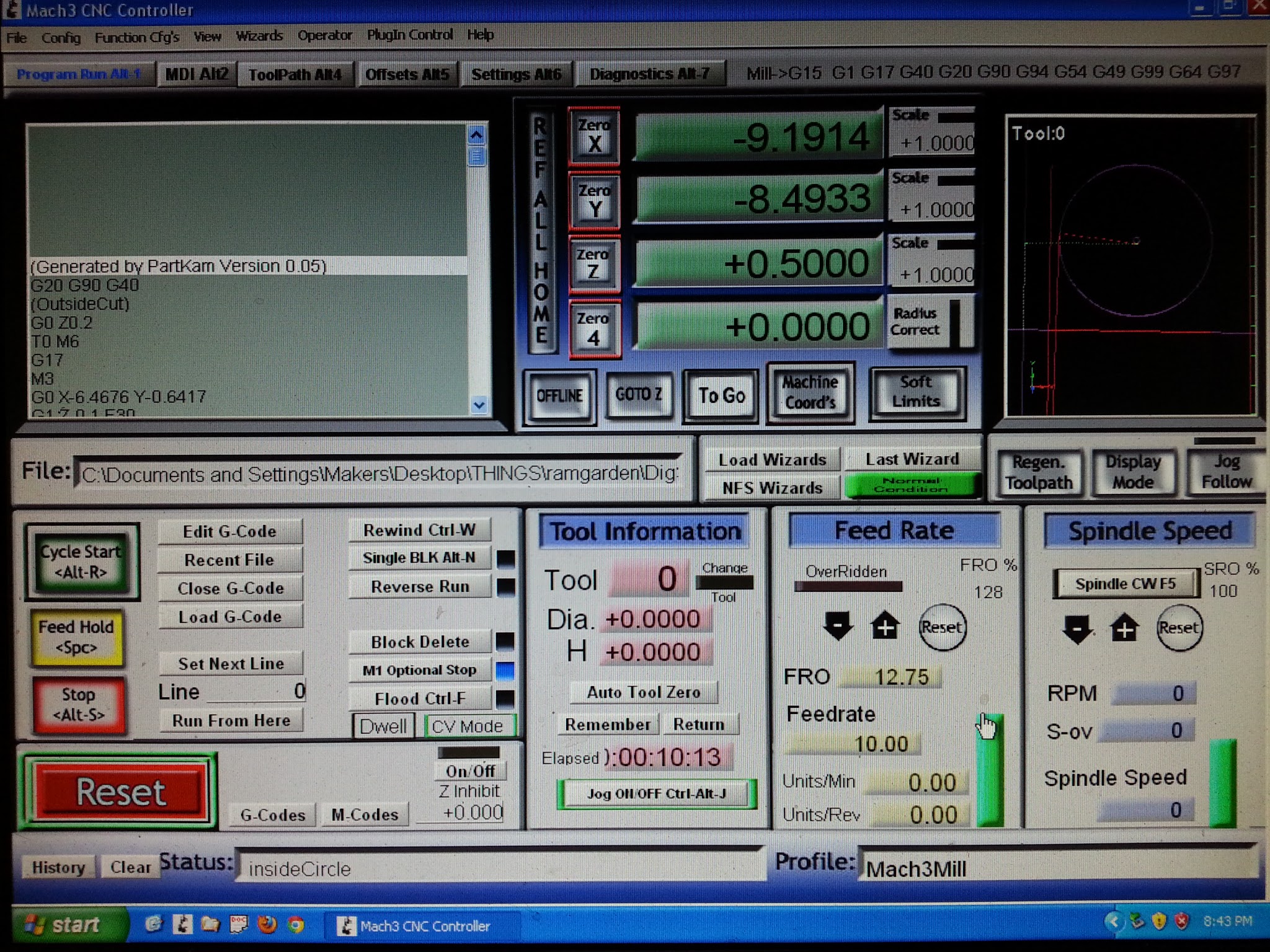Click the Tool number field
Screen dimensions: 1270x952
(650, 579)
